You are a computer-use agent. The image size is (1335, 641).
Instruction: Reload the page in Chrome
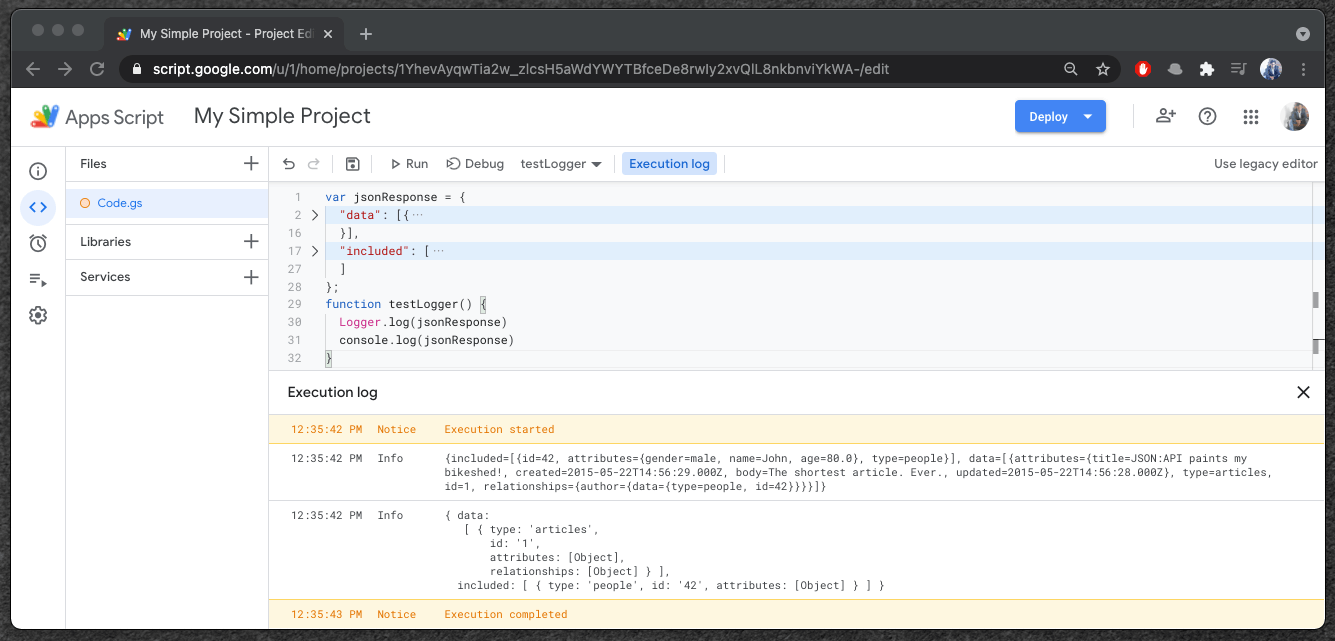click(97, 69)
